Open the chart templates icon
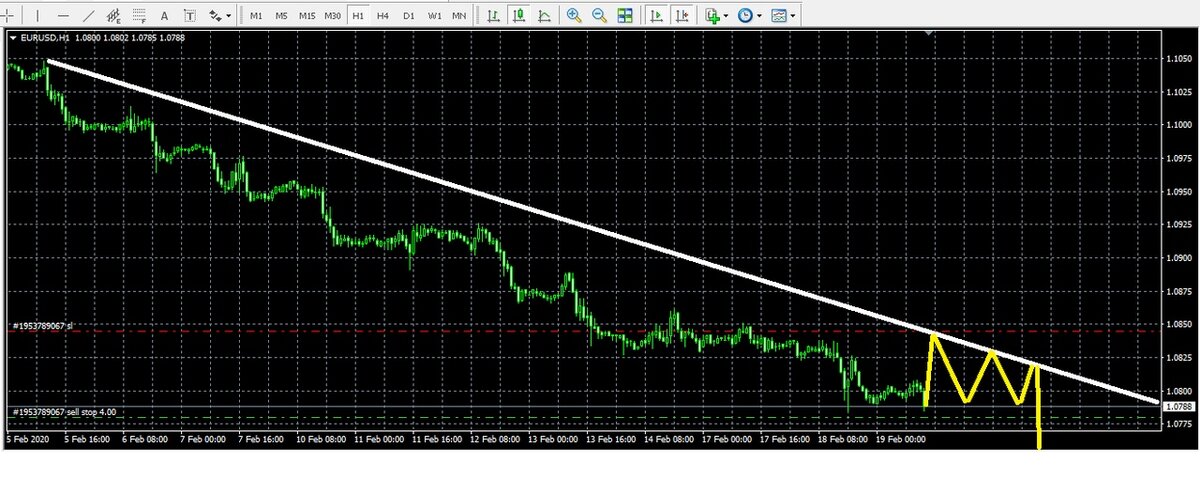1200x494 pixels. 779,16
